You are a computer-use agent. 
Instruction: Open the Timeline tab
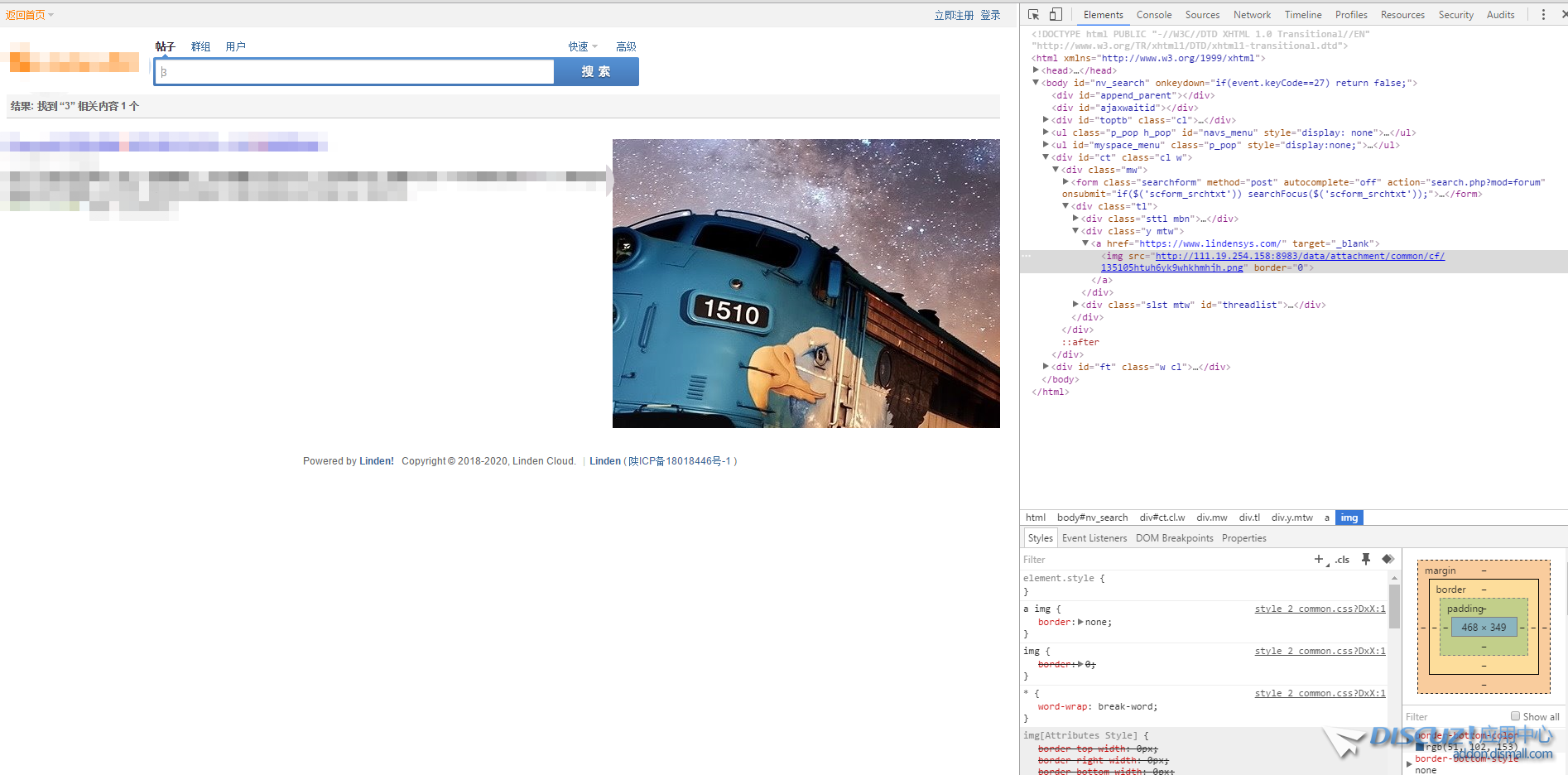[1303, 15]
